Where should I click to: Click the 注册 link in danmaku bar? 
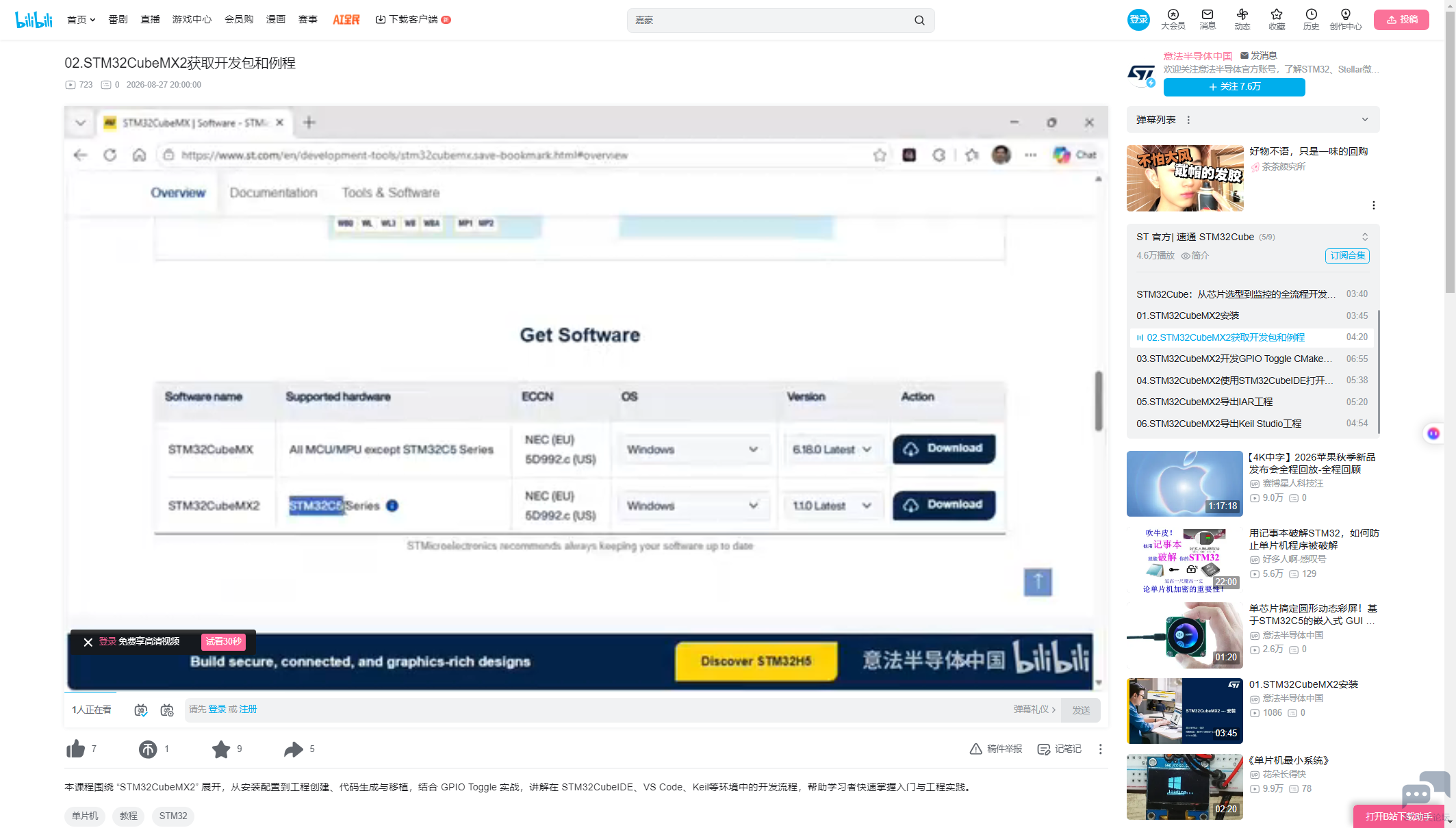[x=248, y=710]
